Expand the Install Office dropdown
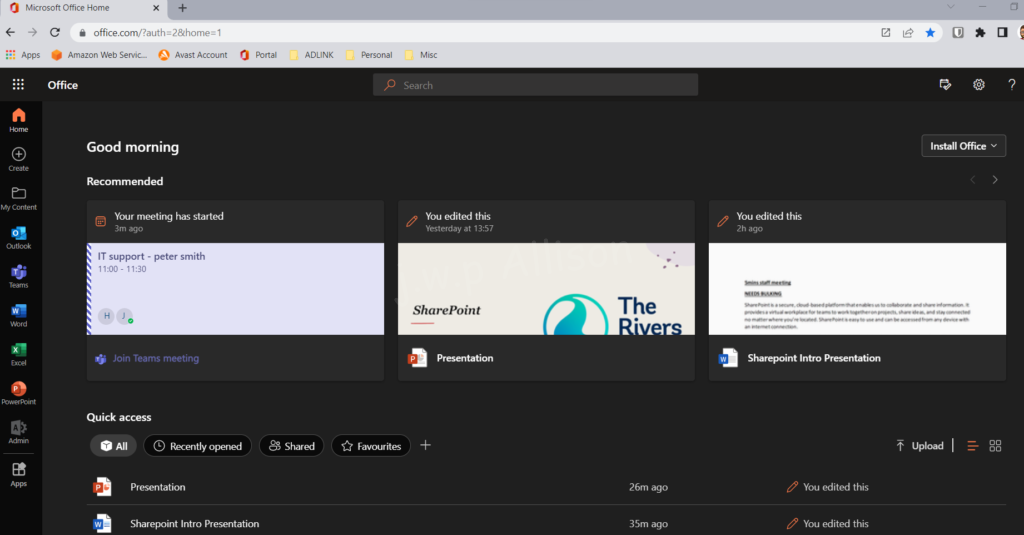 963,146
